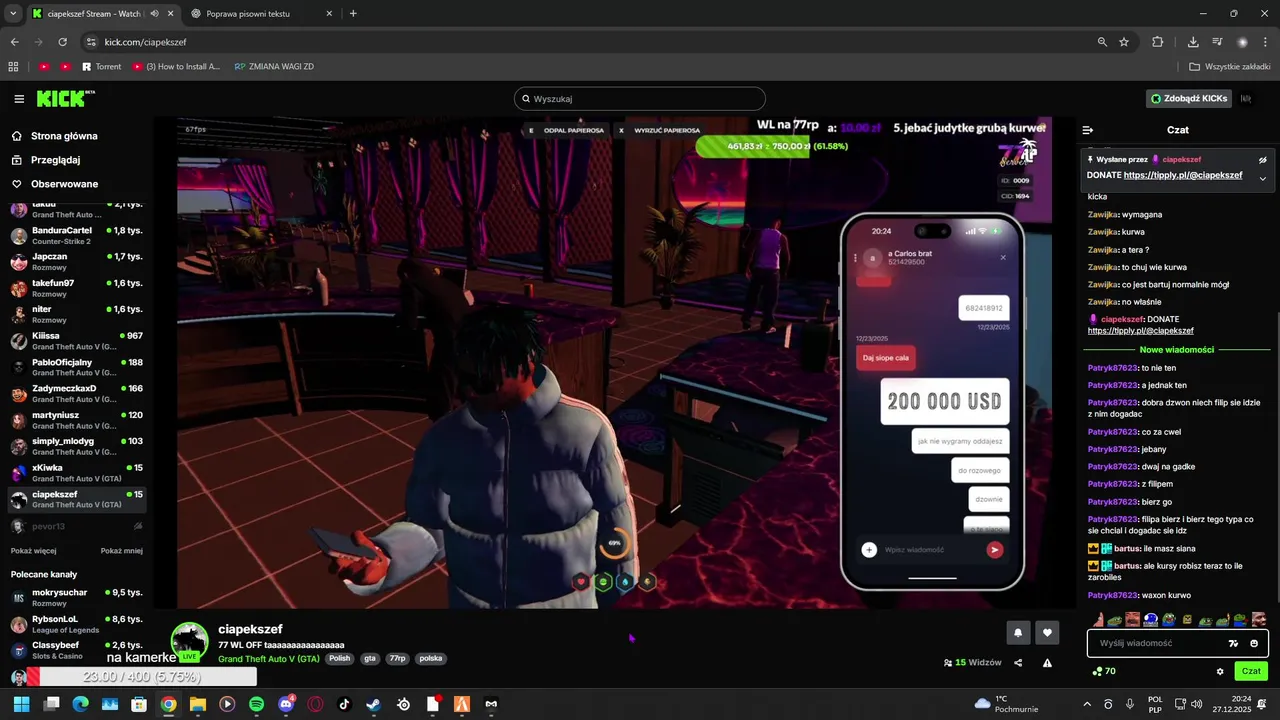Open Chrome three-dot menu
Image resolution: width=1280 pixels, height=720 pixels.
1266,42
